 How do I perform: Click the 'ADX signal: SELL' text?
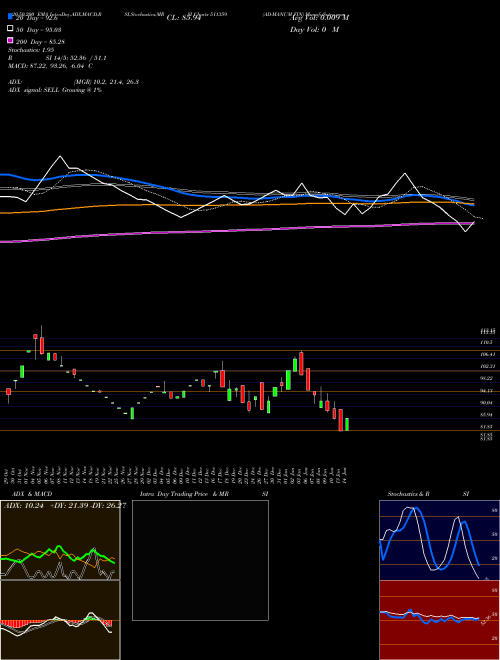tap(34, 90)
